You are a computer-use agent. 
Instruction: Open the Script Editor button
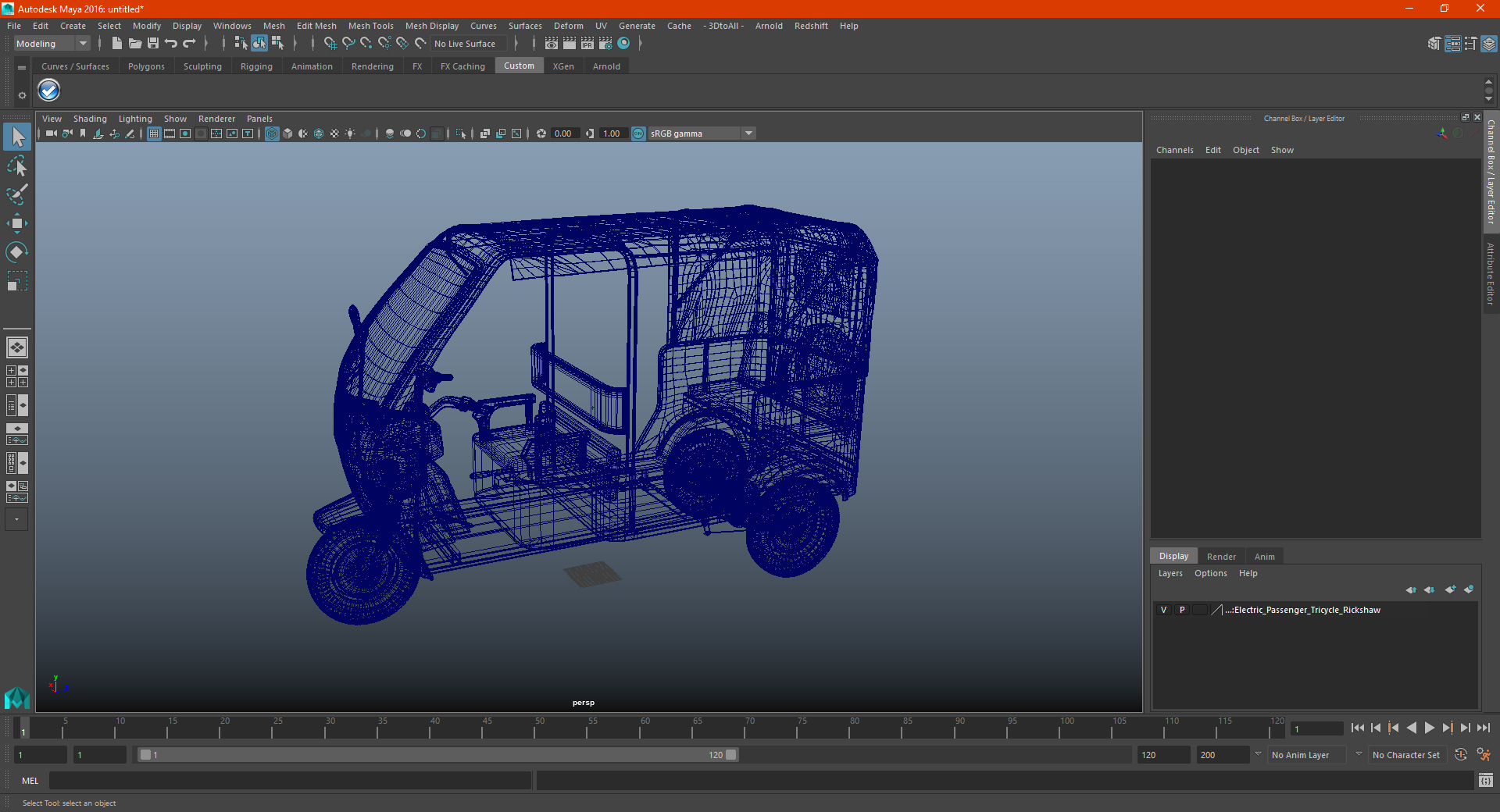pos(1486,781)
